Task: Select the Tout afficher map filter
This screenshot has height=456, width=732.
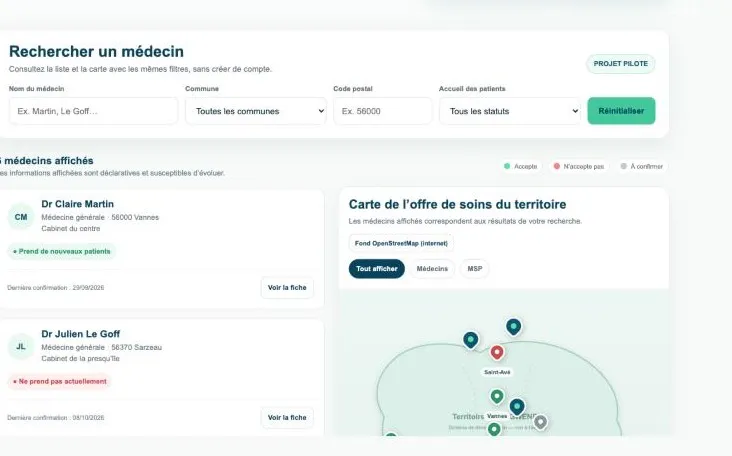Action: 377,269
